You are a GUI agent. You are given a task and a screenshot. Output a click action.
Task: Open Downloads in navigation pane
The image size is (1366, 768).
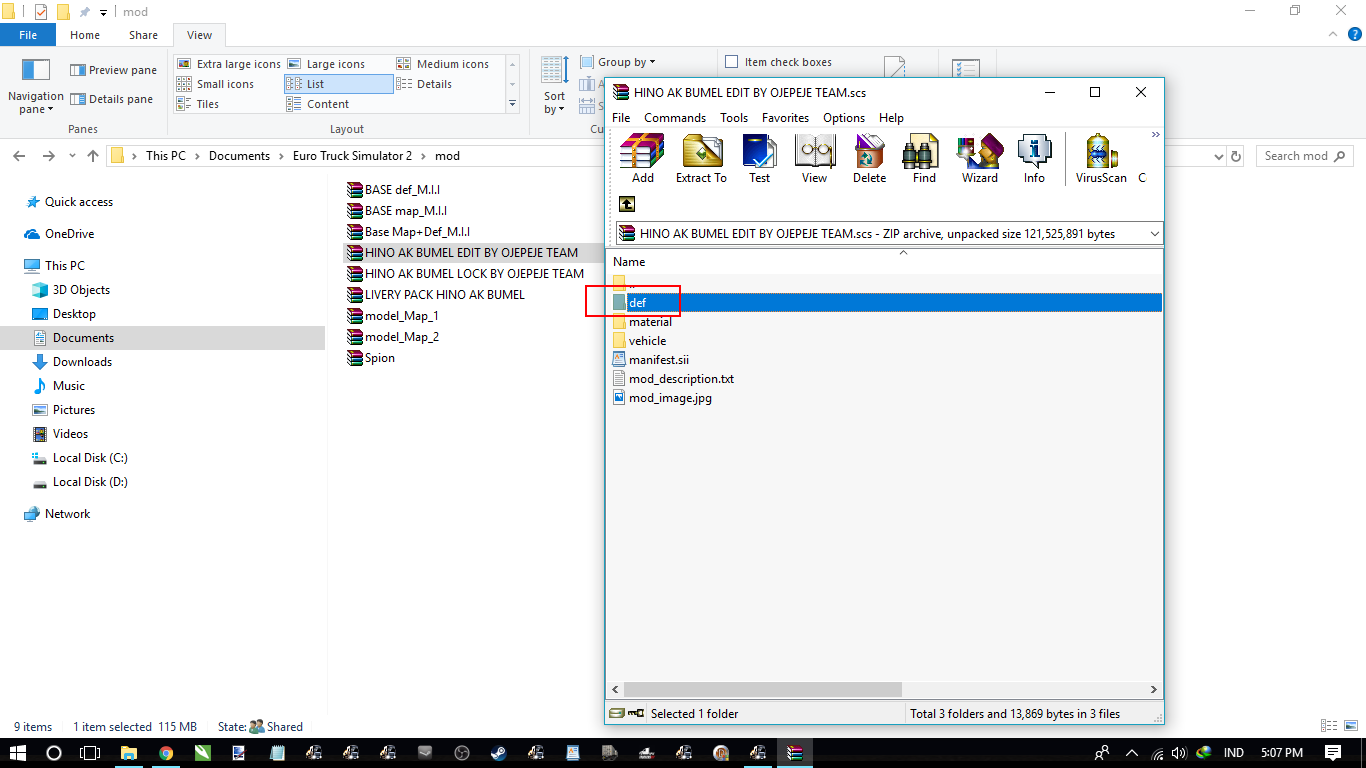pyautogui.click(x=82, y=362)
